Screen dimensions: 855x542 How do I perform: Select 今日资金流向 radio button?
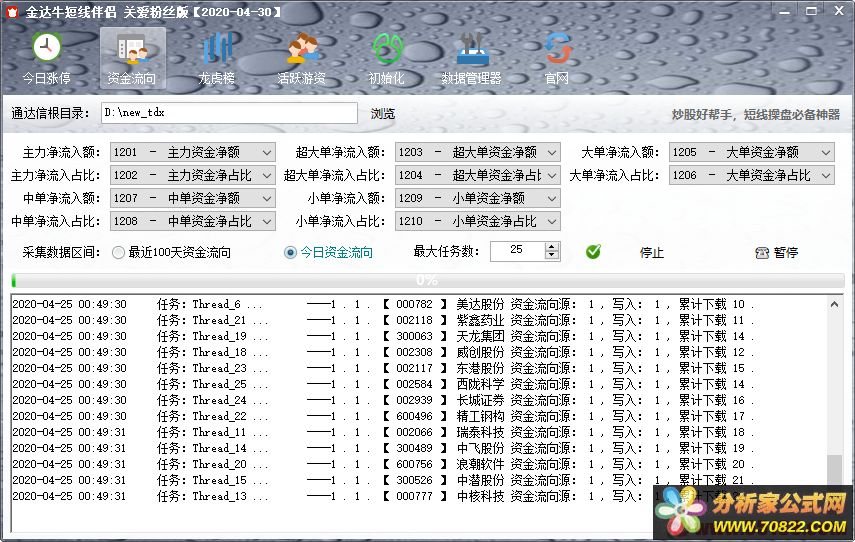(x=290, y=252)
